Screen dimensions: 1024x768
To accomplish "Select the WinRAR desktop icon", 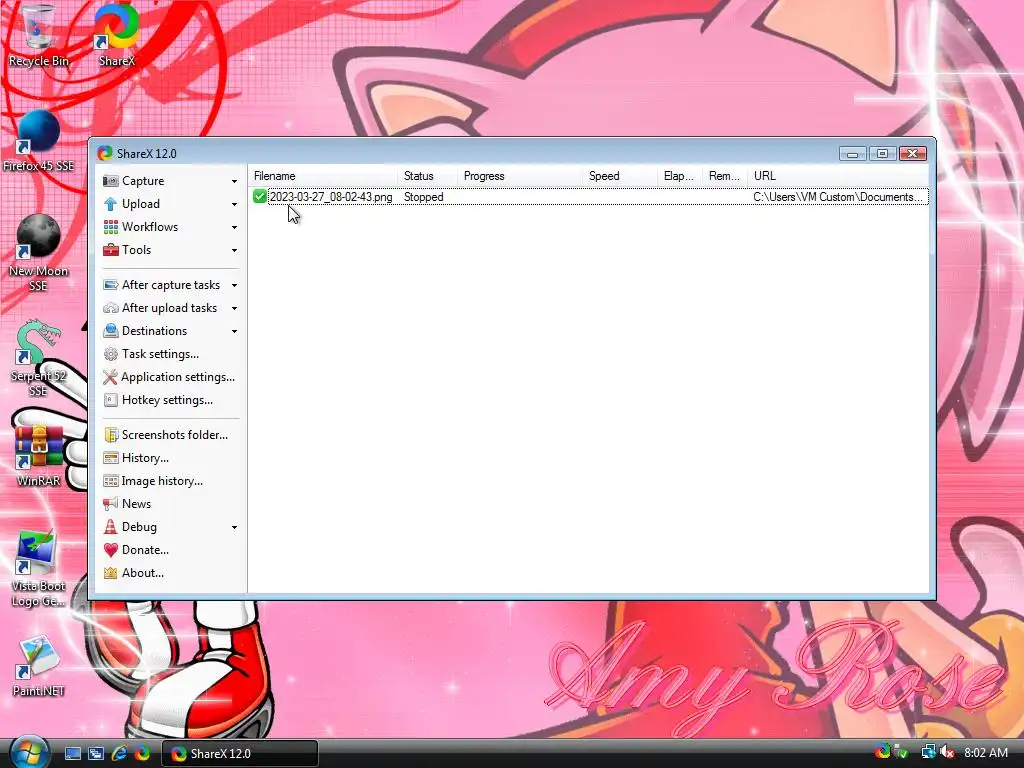I will (x=39, y=456).
